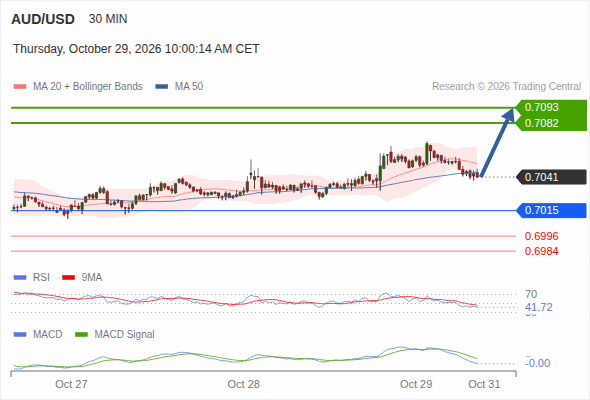Screen dimensions: 590x400
Task: Click the MA 20 + Bollinger Bands pink swatch
Action: [20, 87]
